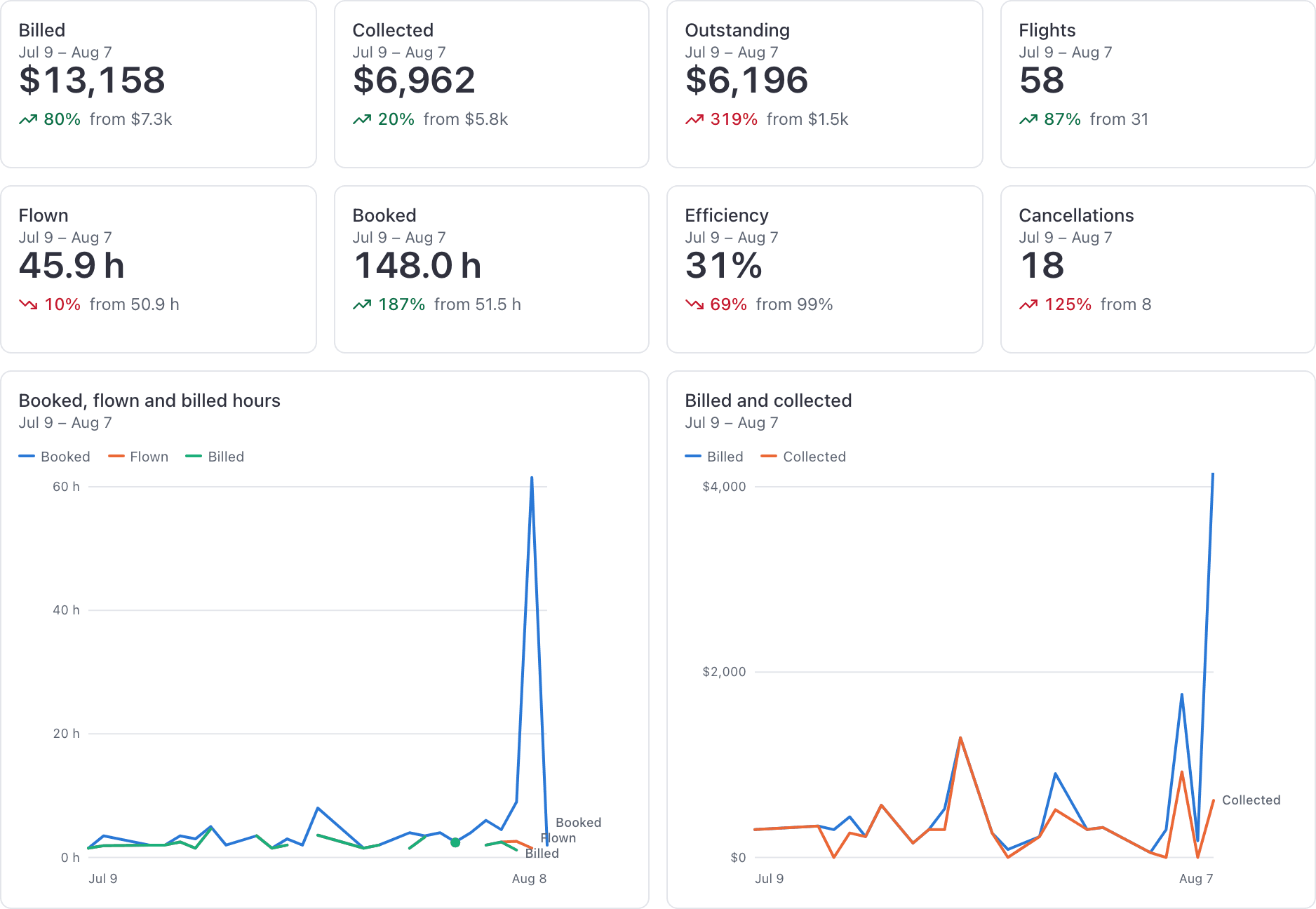1316x909 pixels.
Task: Toggle Billed series in hours chart legend
Action: coord(215,457)
